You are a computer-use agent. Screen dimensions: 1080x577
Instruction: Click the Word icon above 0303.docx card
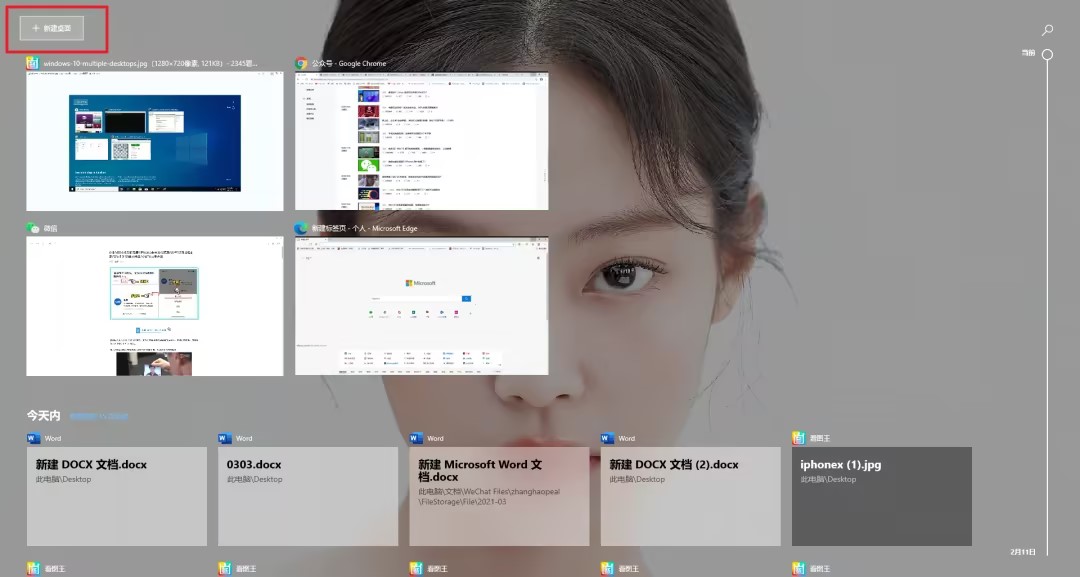225,438
